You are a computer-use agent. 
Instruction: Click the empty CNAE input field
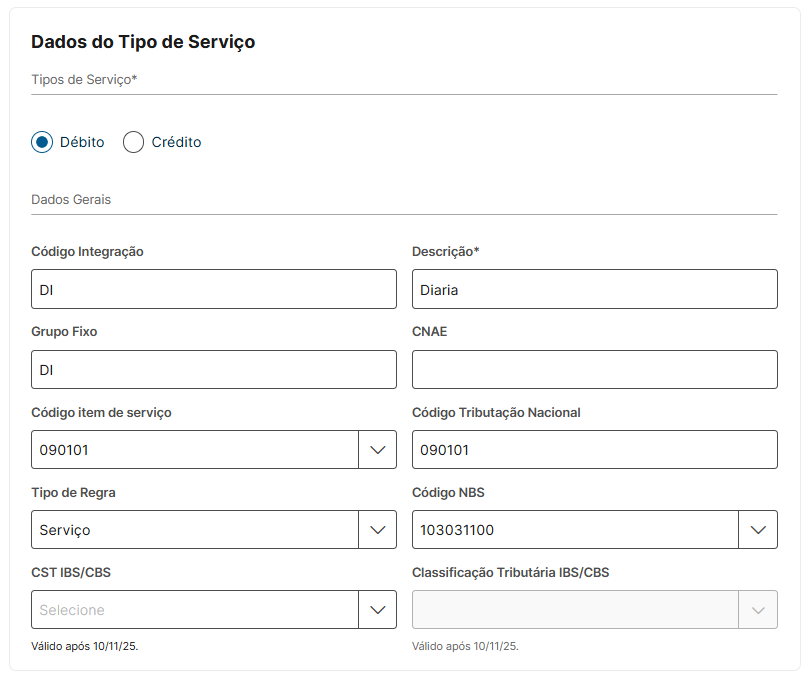pos(594,370)
